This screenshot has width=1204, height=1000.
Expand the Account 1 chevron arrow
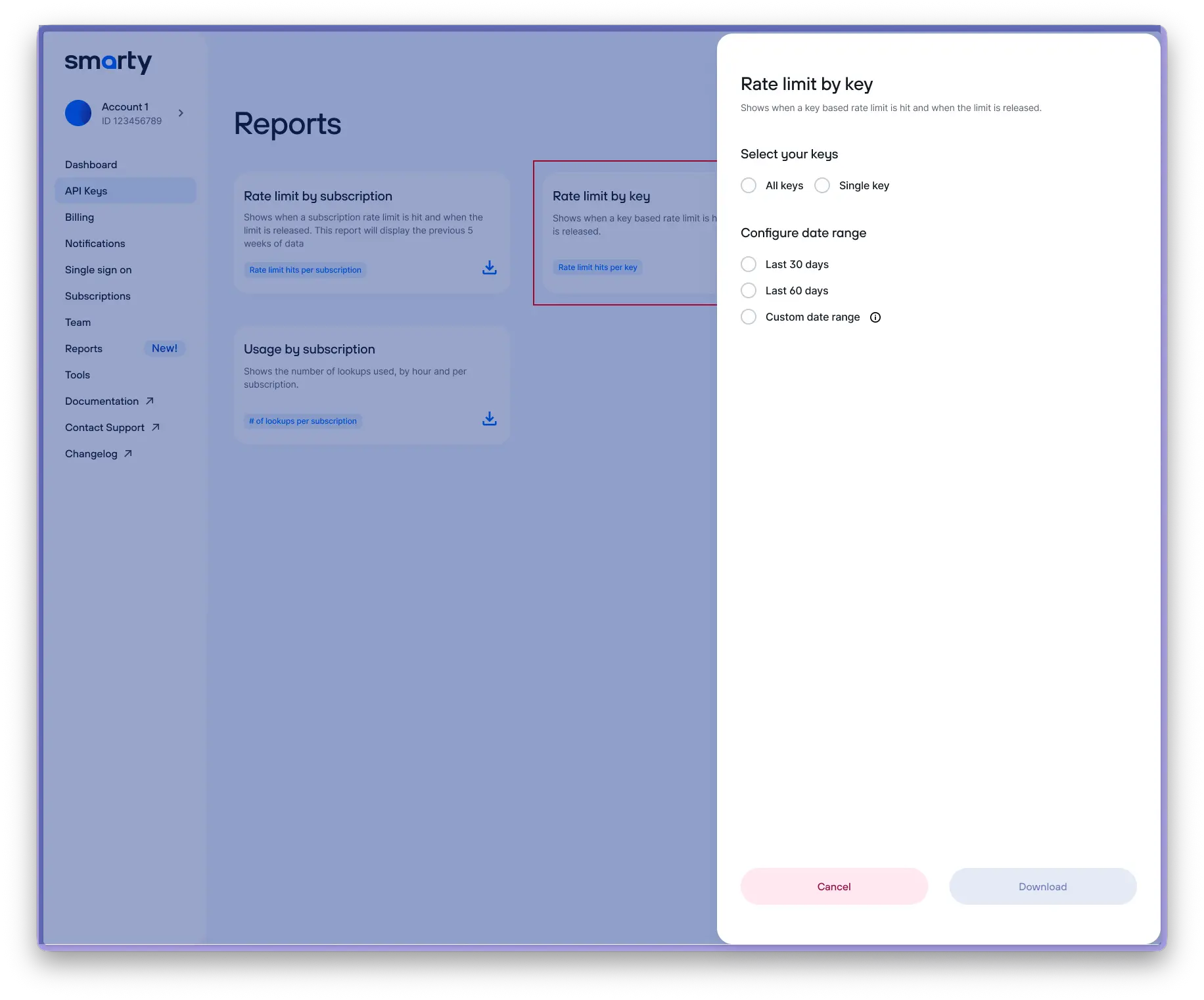181,113
